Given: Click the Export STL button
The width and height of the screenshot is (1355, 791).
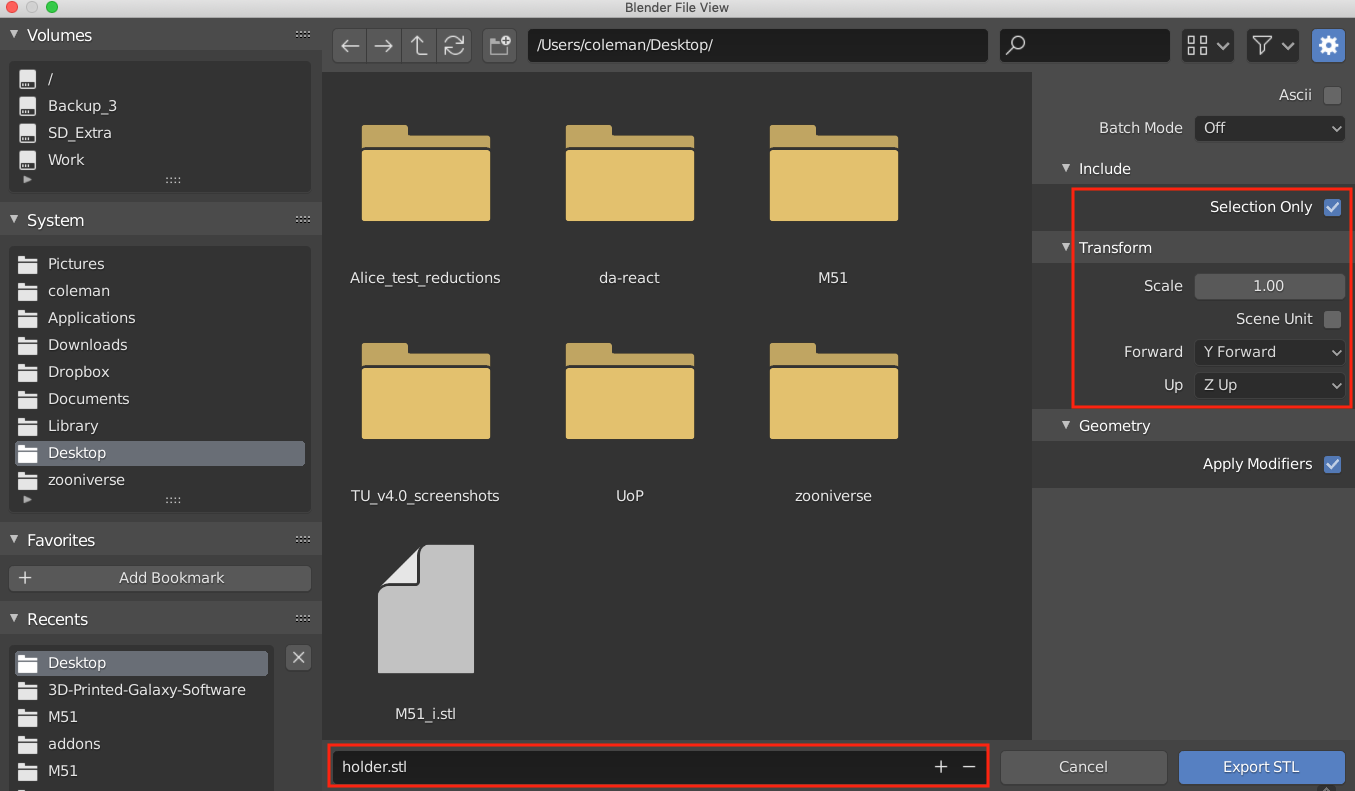Looking at the screenshot, I should tap(1261, 767).
